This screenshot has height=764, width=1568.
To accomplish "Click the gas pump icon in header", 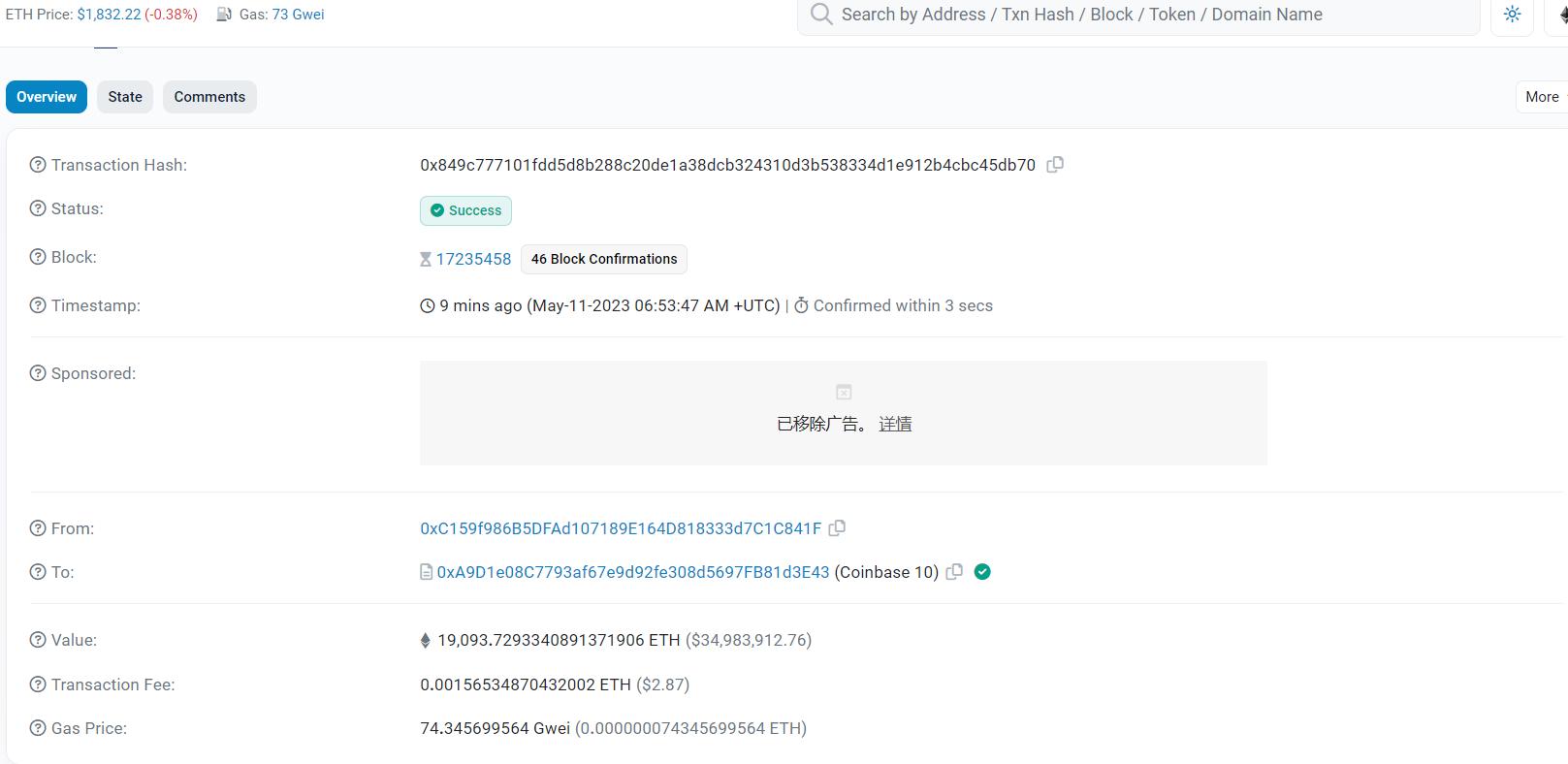I will [x=224, y=15].
